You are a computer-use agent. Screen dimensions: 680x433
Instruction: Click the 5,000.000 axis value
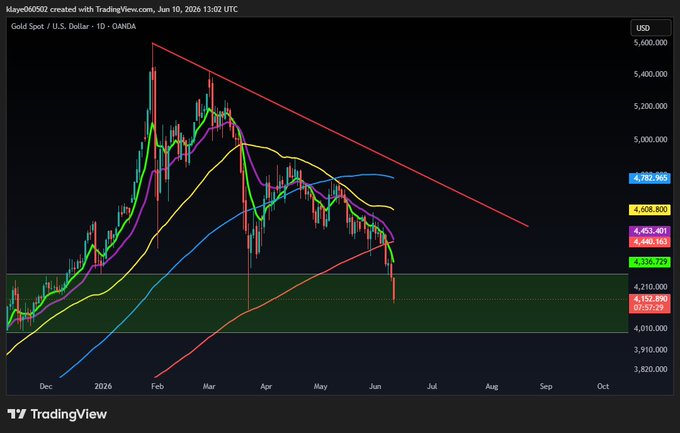(650, 139)
